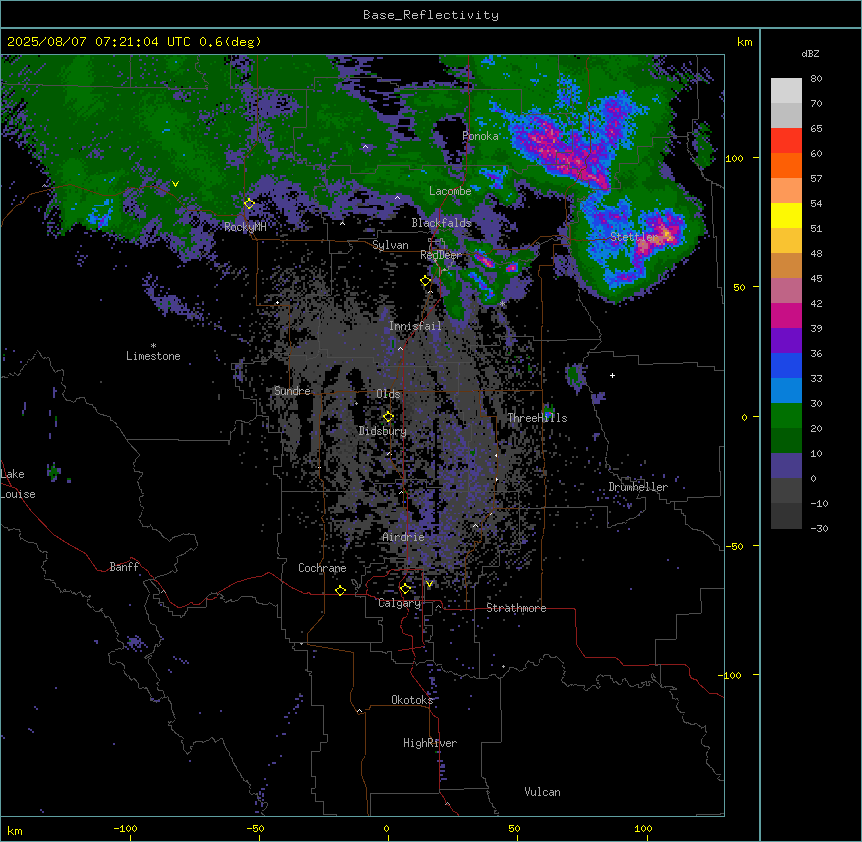Click the Sundre city label
This screenshot has height=842, width=862.
click(292, 391)
